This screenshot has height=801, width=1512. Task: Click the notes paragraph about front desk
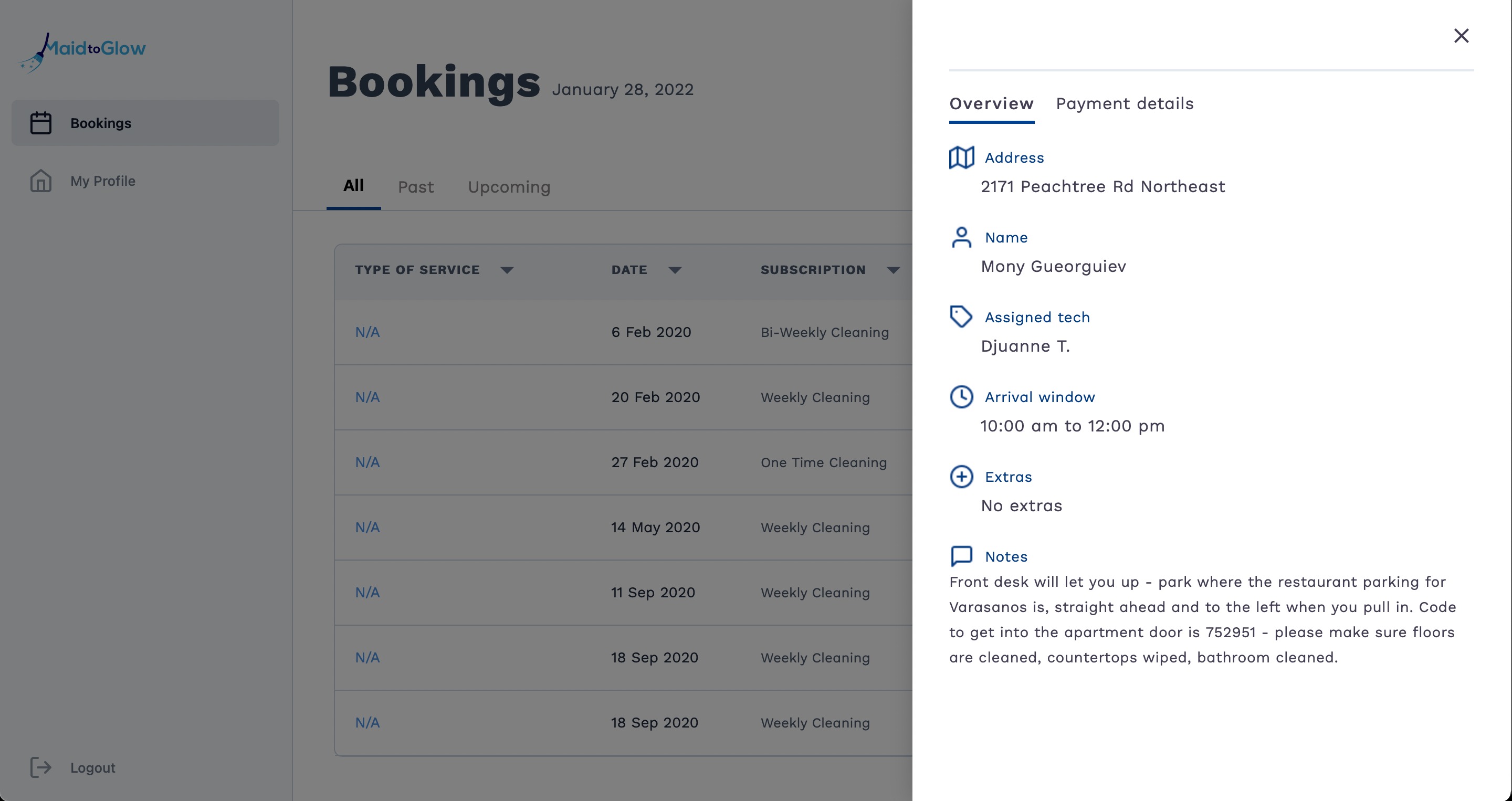(1203, 620)
